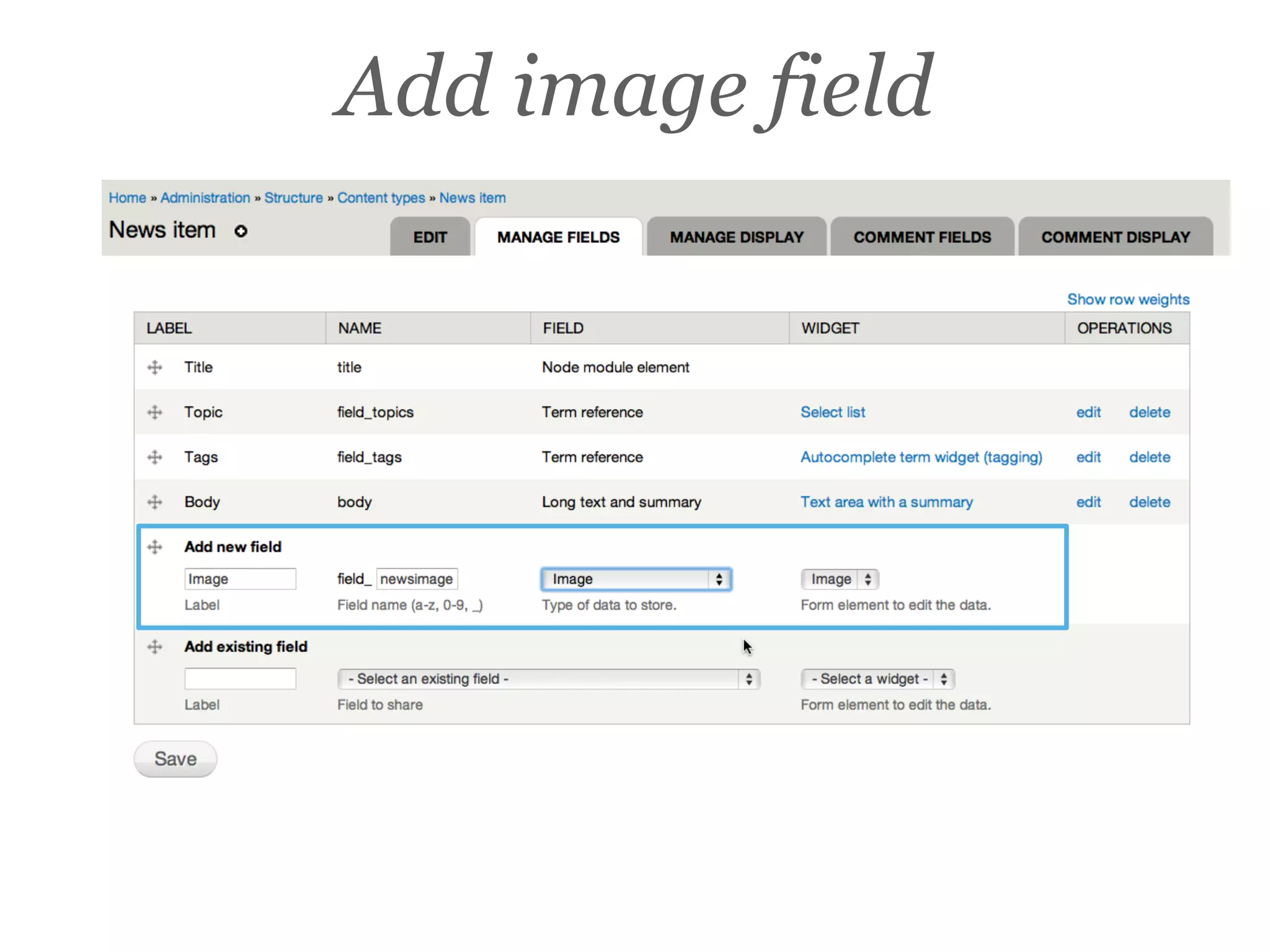The width and height of the screenshot is (1270, 952).
Task: Edit the Body field
Action: [1088, 502]
